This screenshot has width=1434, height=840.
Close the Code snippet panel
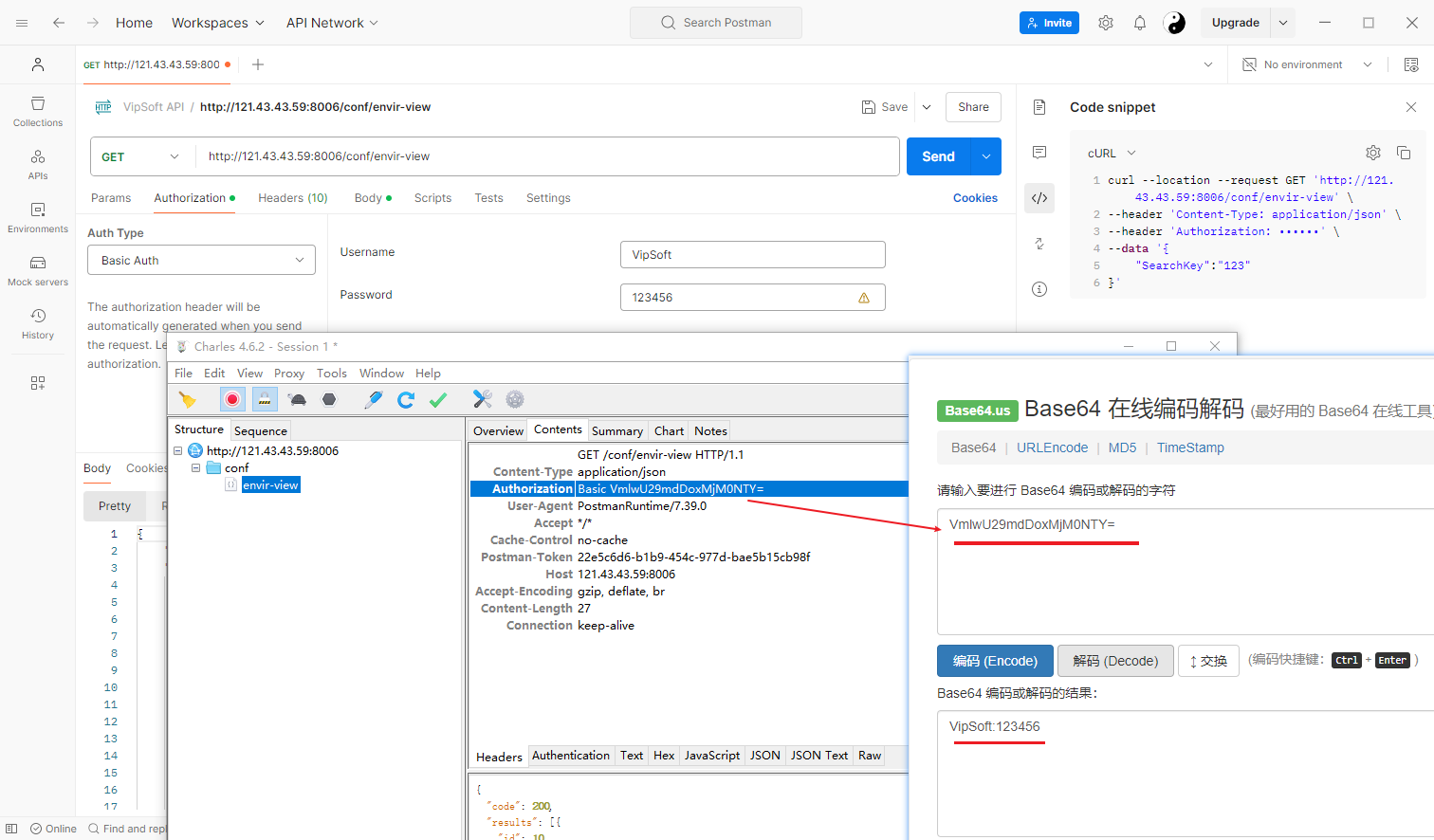click(x=1411, y=107)
